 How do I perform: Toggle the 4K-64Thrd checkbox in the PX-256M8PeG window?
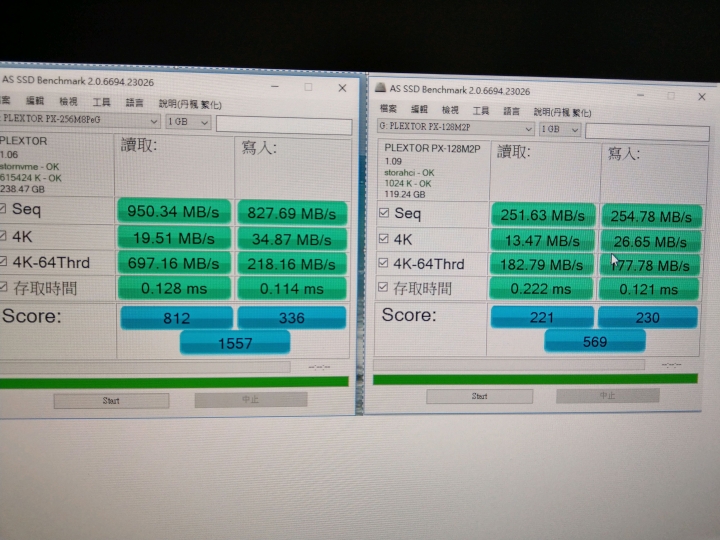point(3,261)
